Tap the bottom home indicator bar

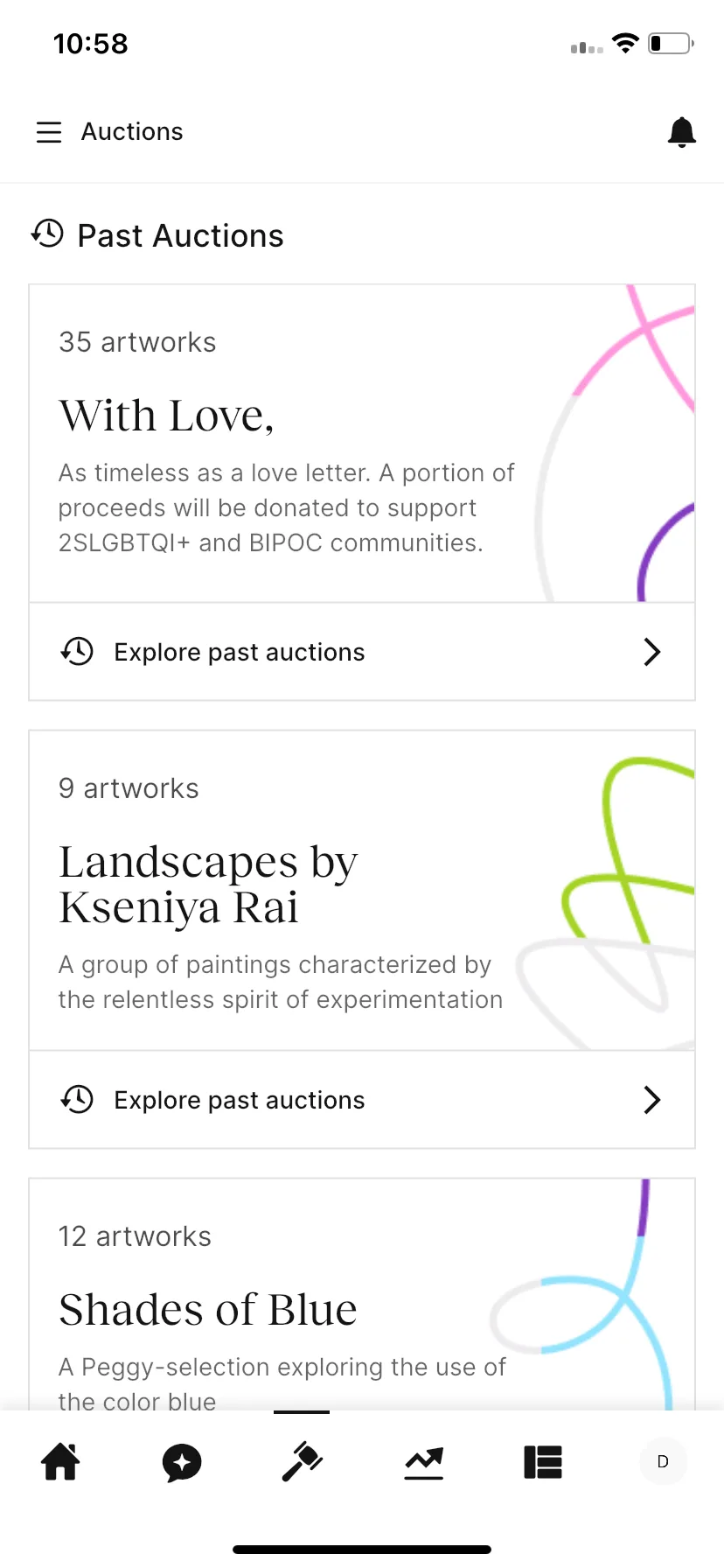362,1550
